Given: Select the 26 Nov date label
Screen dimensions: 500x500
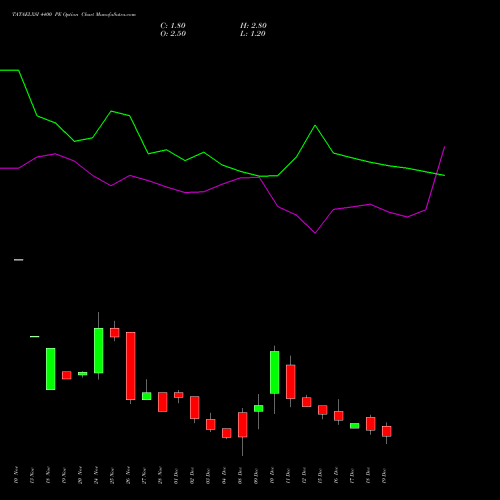Looking at the screenshot, I should (x=128, y=475).
